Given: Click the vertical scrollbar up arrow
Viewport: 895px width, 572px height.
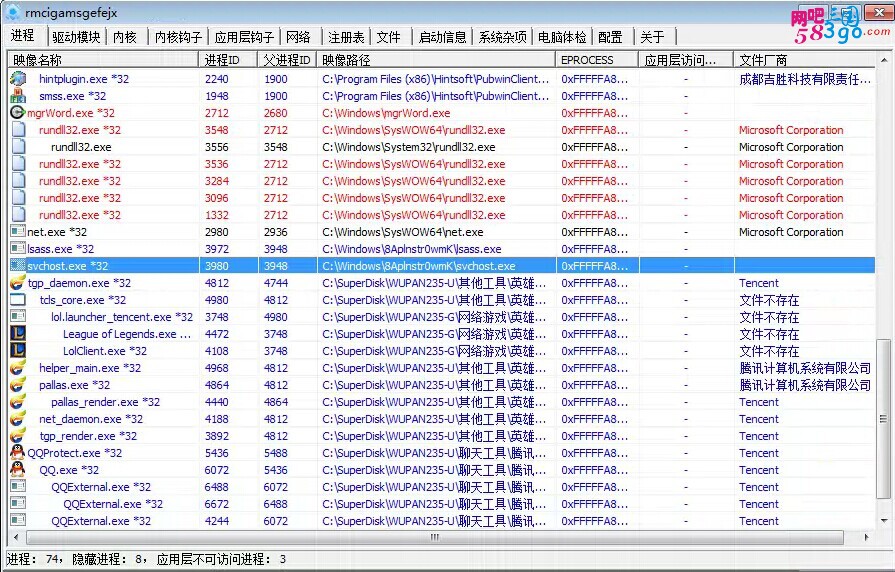Looking at the screenshot, I should 884,59.
